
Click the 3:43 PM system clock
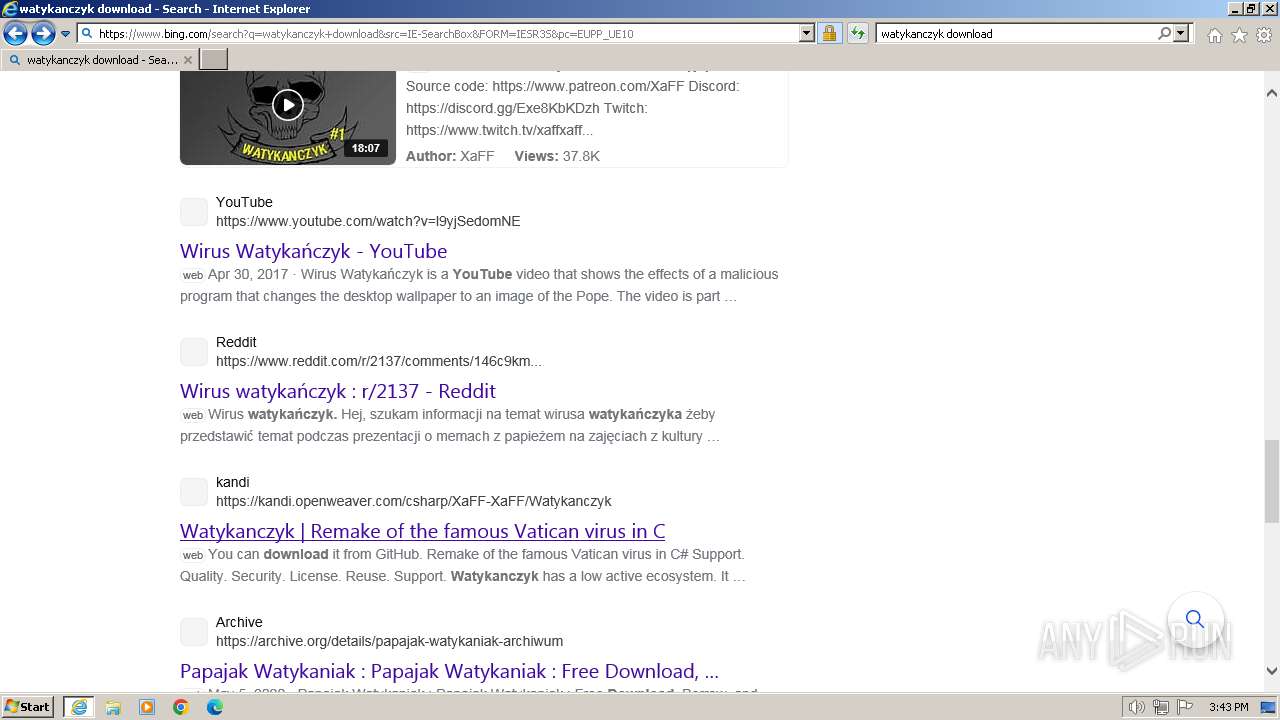click(x=1228, y=707)
